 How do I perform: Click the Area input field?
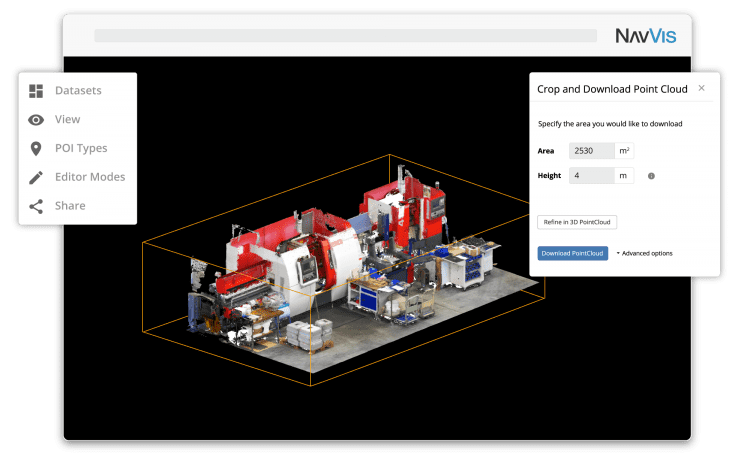coord(591,151)
